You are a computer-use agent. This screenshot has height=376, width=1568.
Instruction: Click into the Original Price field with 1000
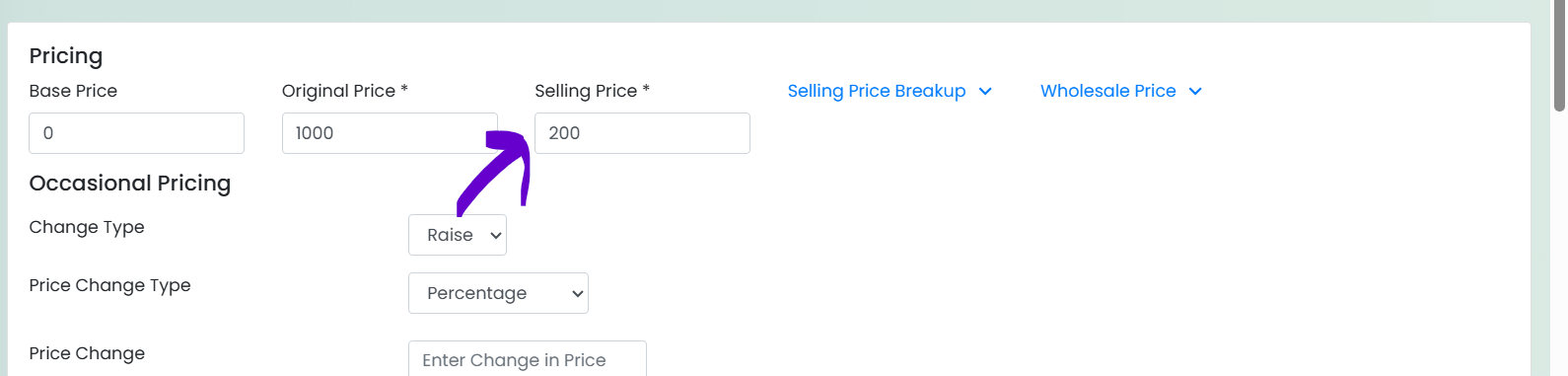tap(390, 133)
